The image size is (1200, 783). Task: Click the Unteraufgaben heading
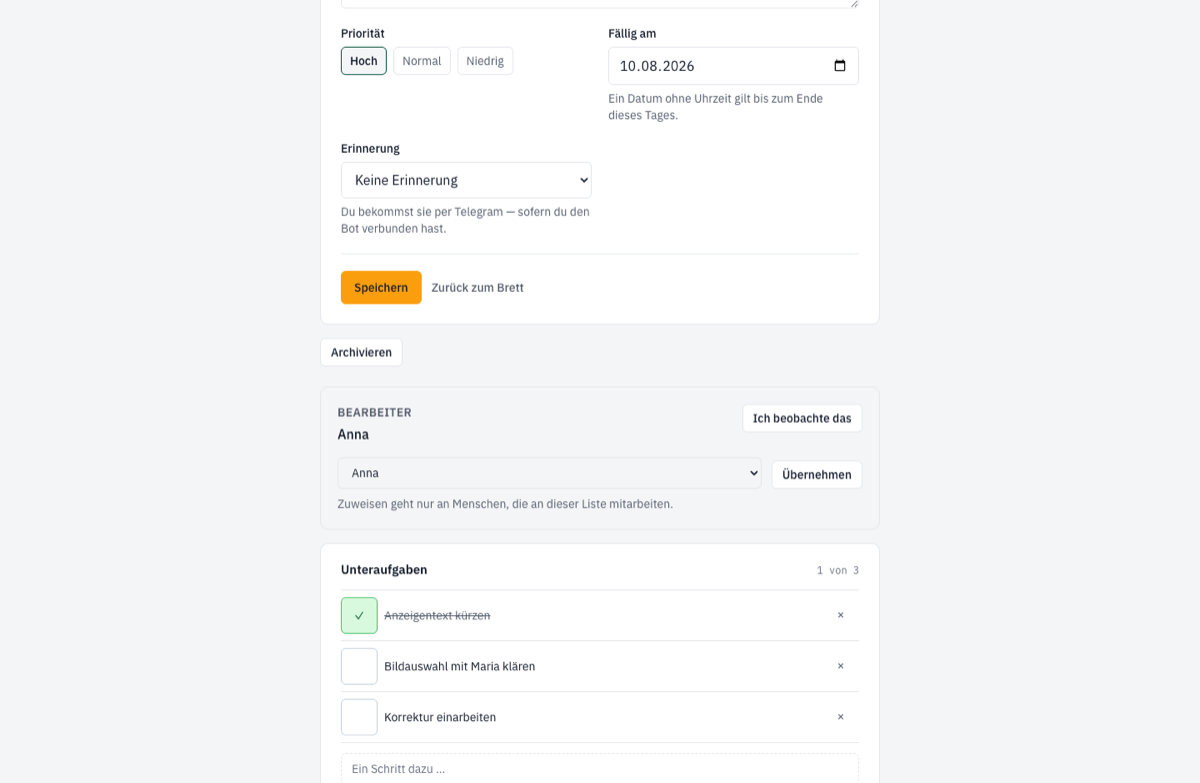[384, 570]
